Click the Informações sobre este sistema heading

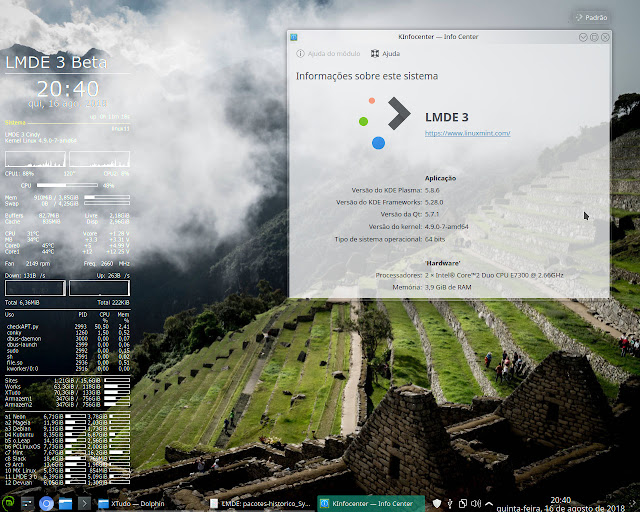pos(367,76)
